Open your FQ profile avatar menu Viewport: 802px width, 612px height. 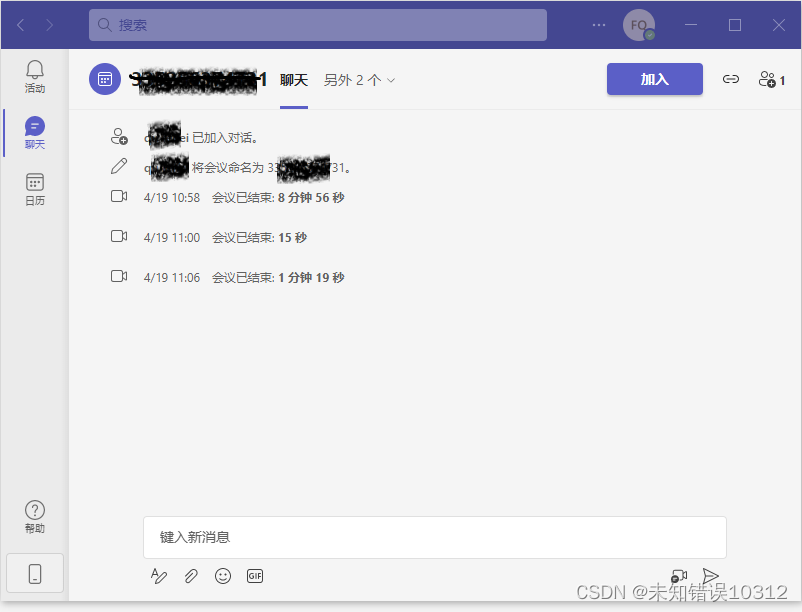(640, 24)
